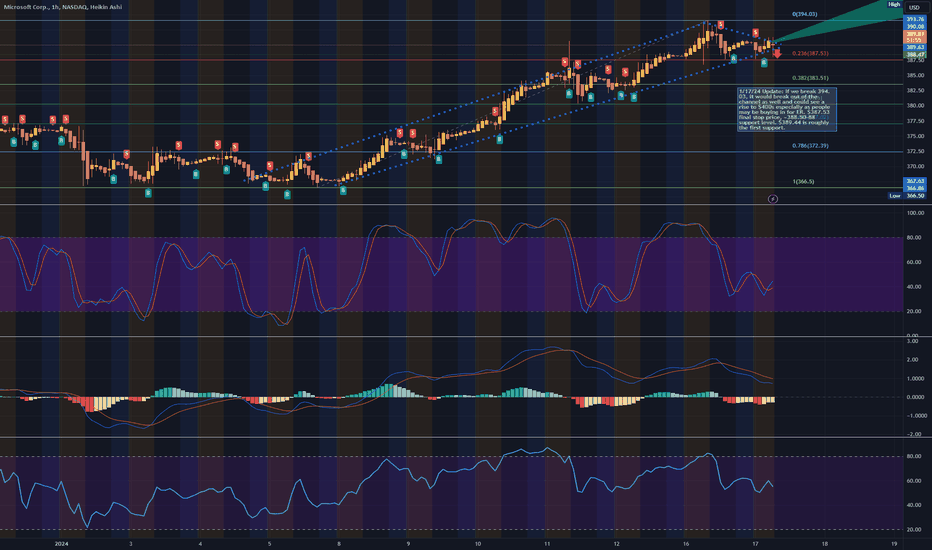Click 382.50 on the price axis
Viewport: 932px width, 550px height.
[915, 90]
